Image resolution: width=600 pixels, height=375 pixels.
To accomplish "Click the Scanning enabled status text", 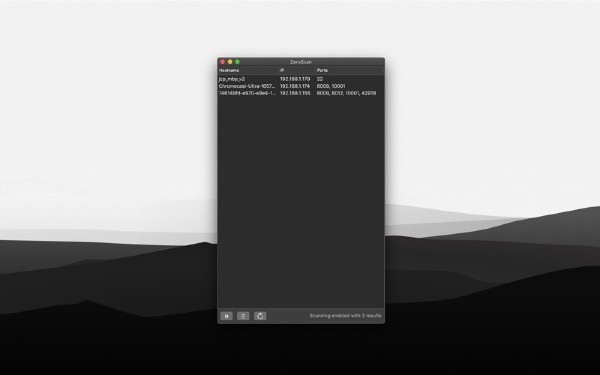I will (345, 316).
